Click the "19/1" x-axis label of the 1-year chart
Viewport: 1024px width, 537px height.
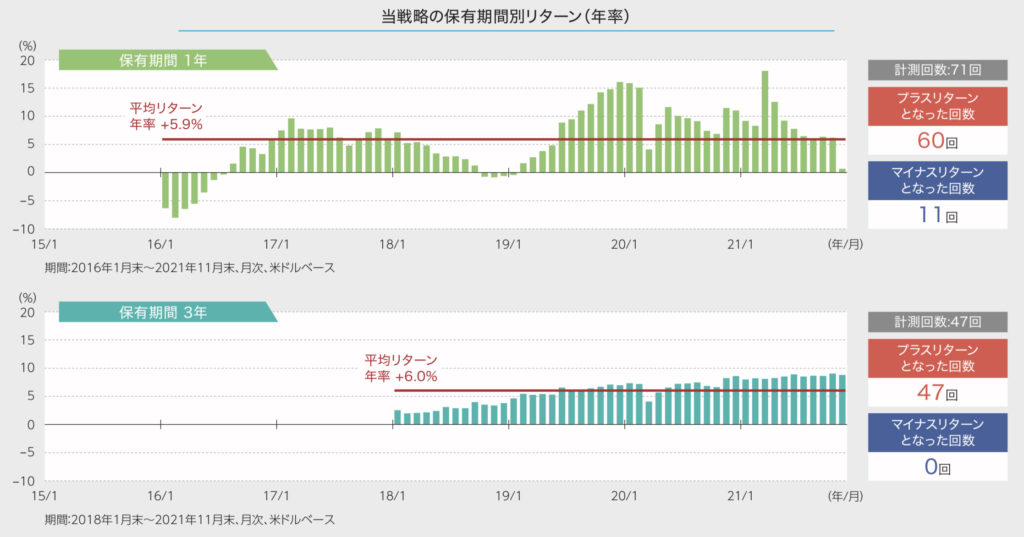pos(508,243)
